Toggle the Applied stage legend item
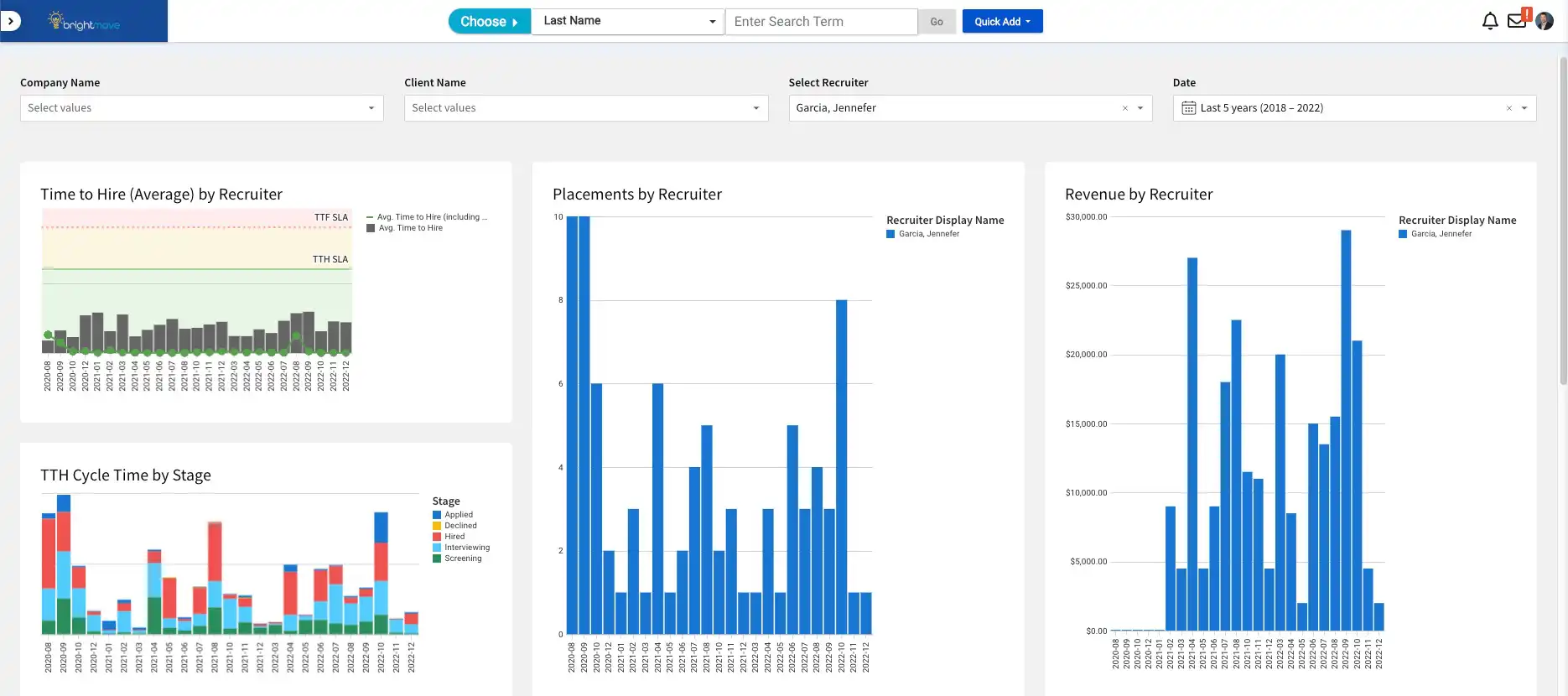Screen dimensions: 1568x696 click(458, 515)
